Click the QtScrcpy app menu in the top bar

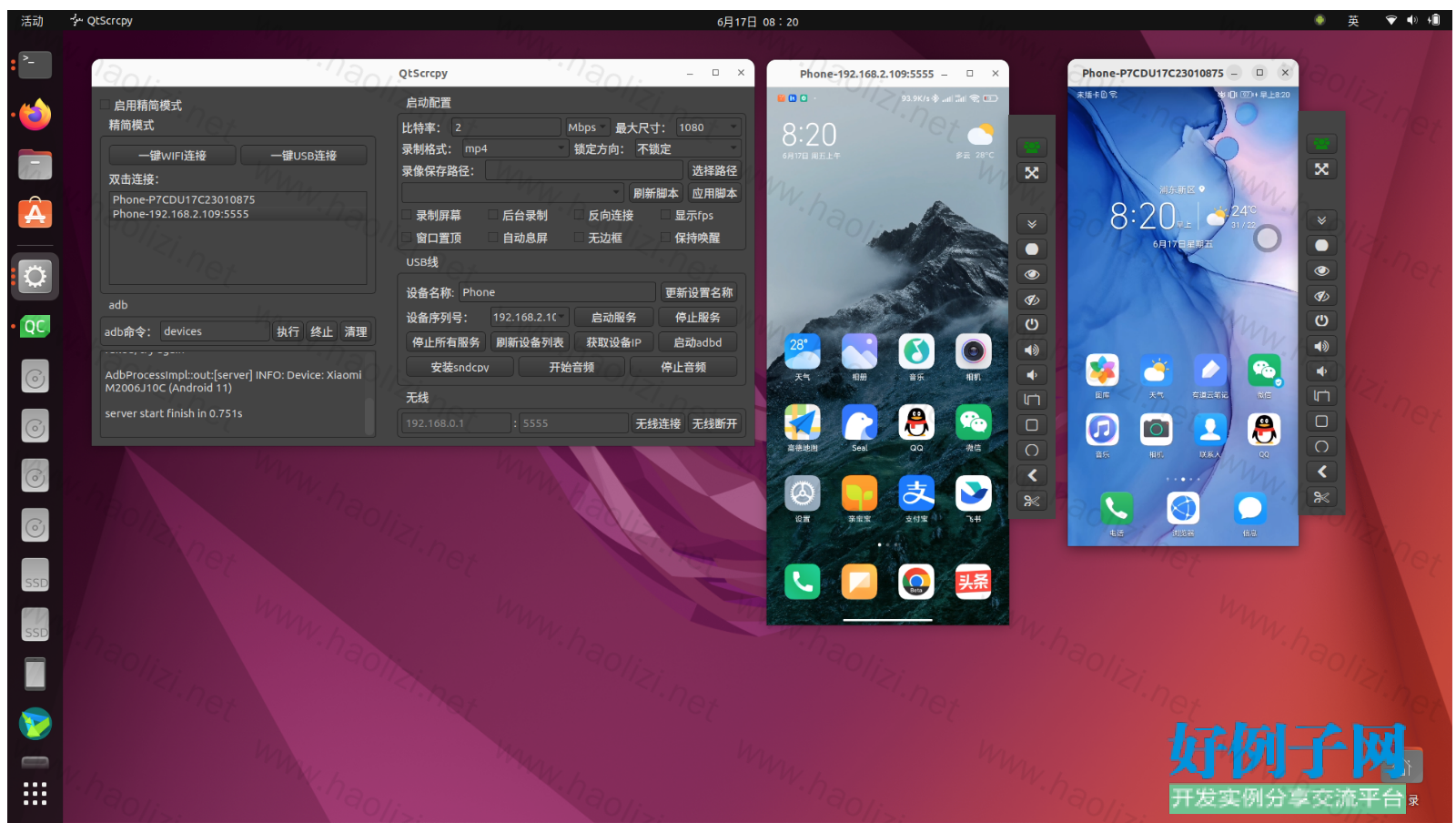[102, 21]
